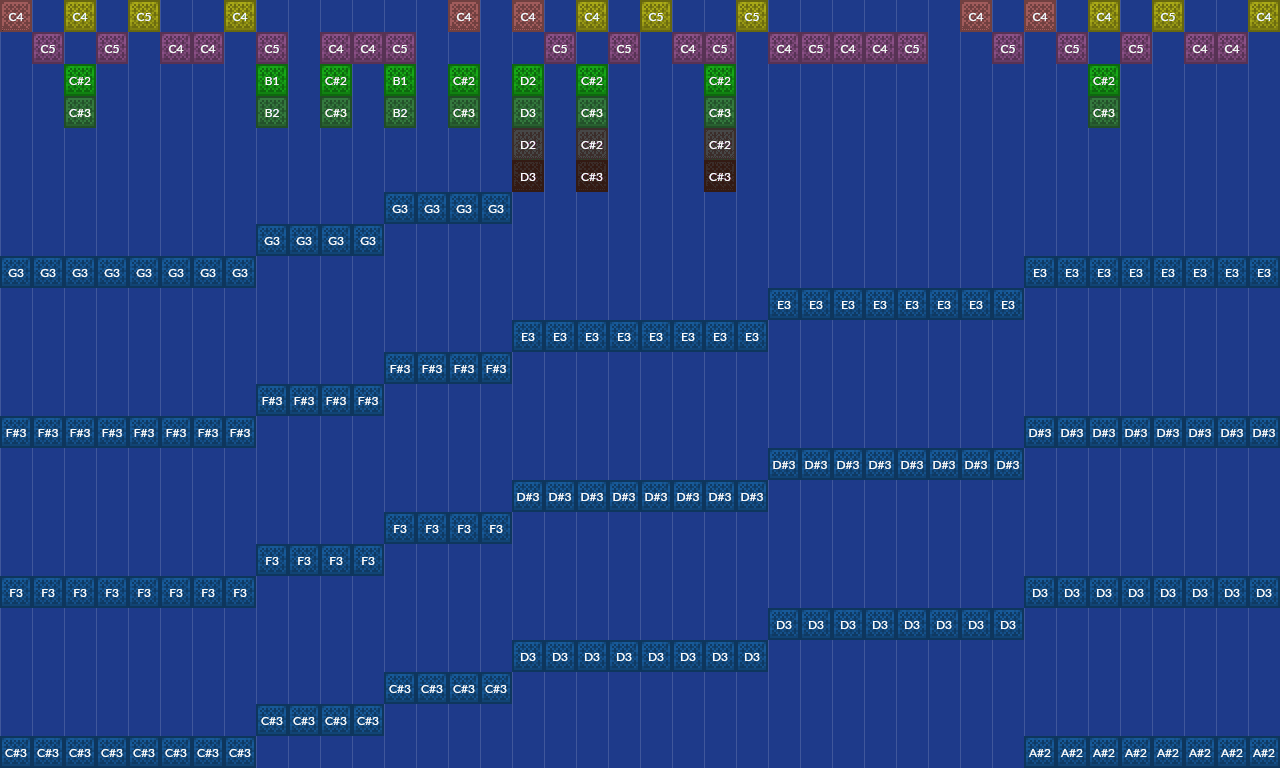The height and width of the screenshot is (768, 1280).
Task: Click the brown D2 note block
Action: 528,144
